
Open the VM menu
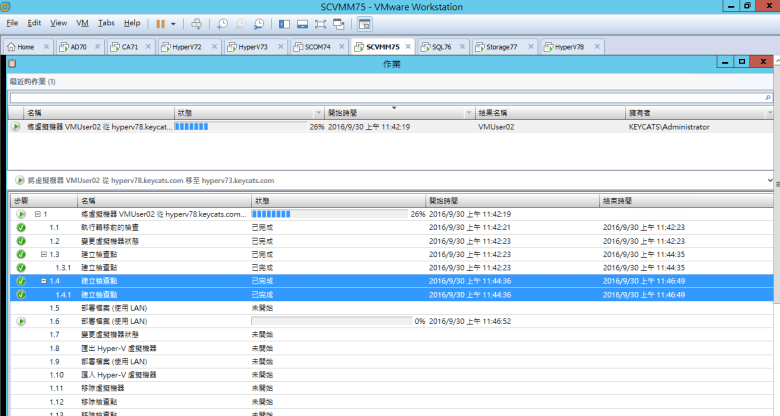pos(83,22)
